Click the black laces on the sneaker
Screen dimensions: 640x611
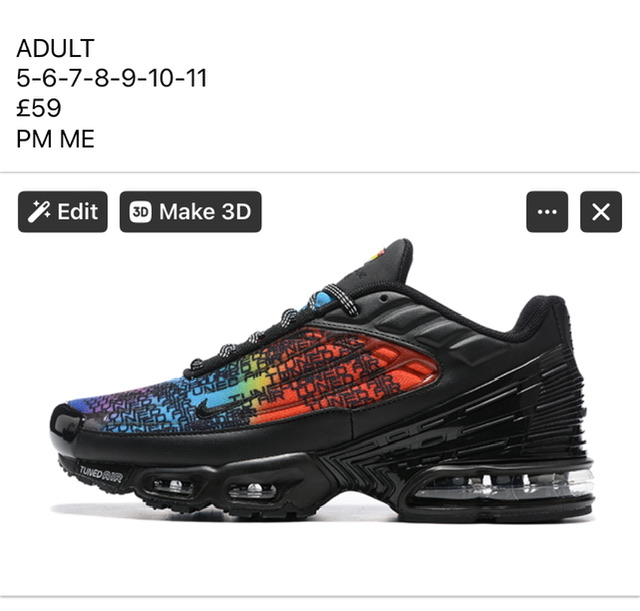pyautogui.click(x=269, y=331)
